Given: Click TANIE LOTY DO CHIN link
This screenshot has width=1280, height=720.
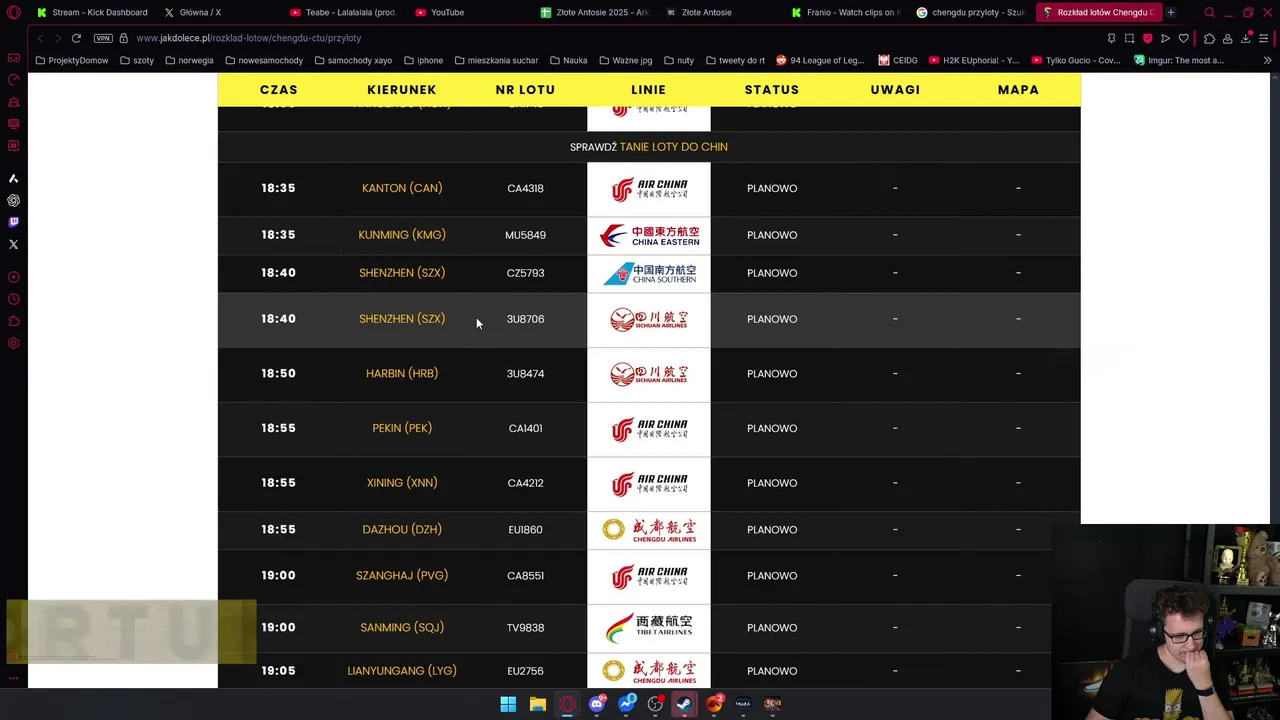Looking at the screenshot, I should coord(673,147).
